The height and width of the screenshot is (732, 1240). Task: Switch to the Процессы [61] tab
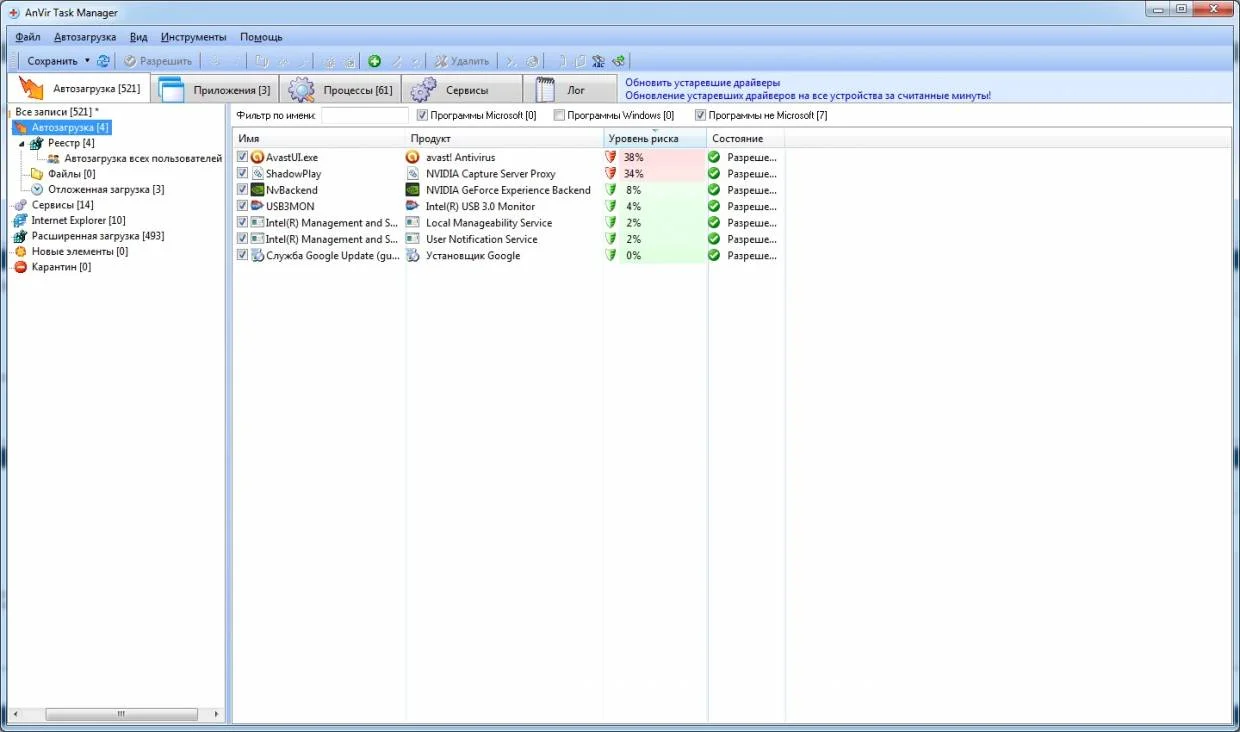[340, 89]
